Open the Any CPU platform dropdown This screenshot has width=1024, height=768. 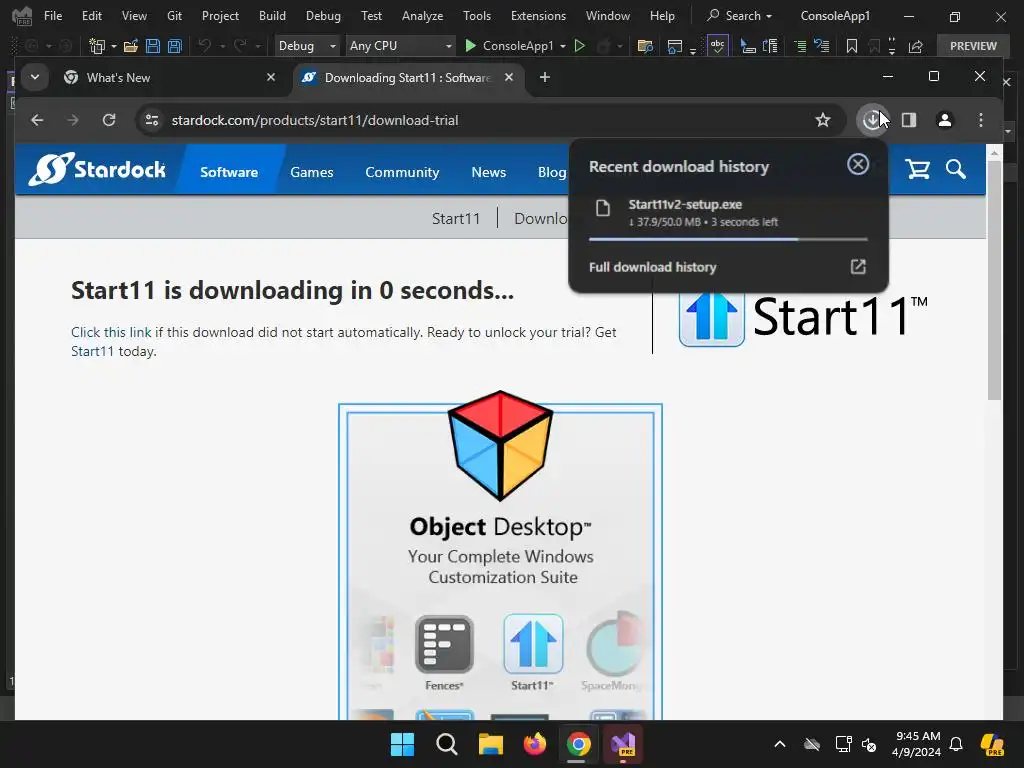pos(400,46)
